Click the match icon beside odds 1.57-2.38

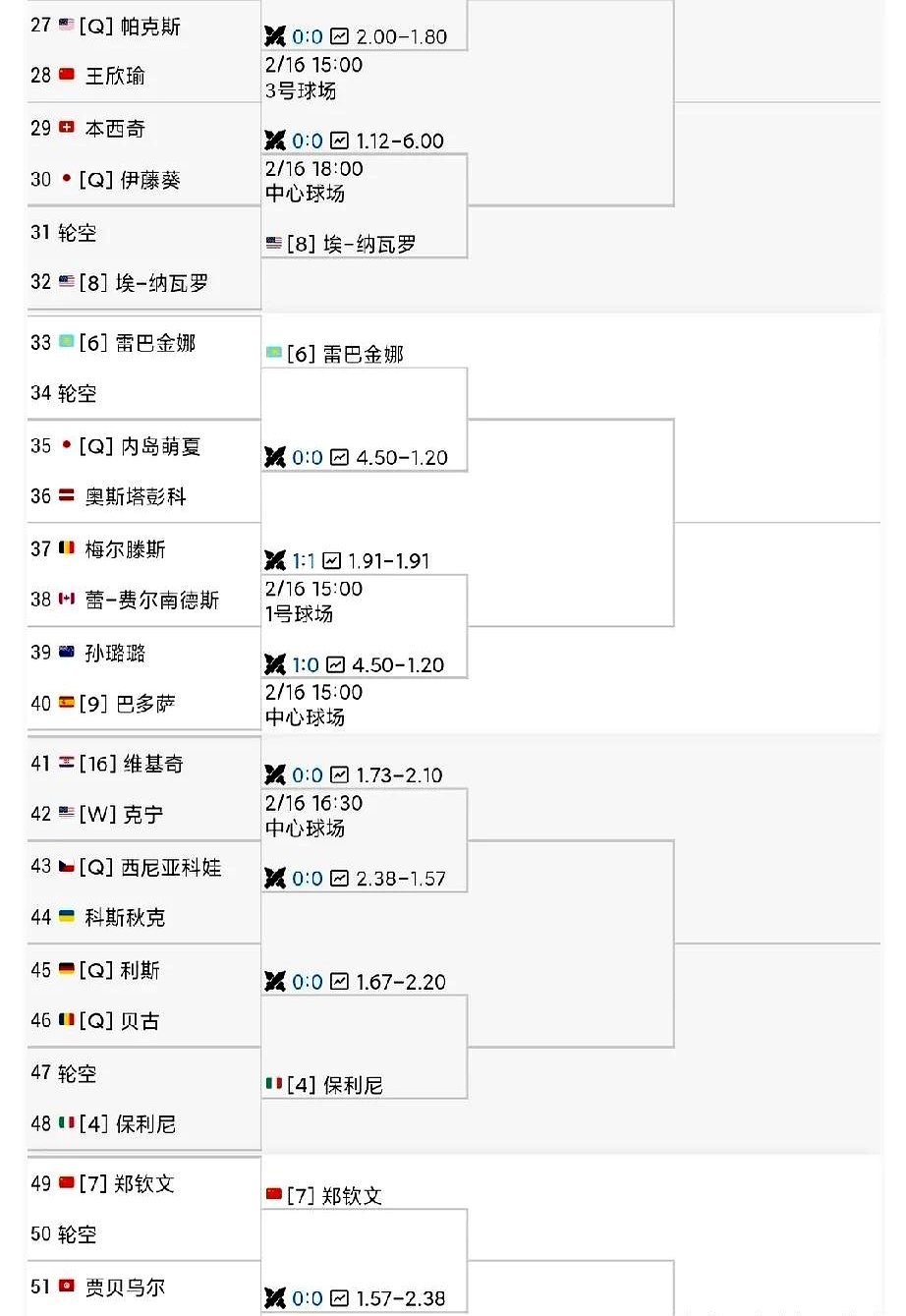pos(275,1298)
